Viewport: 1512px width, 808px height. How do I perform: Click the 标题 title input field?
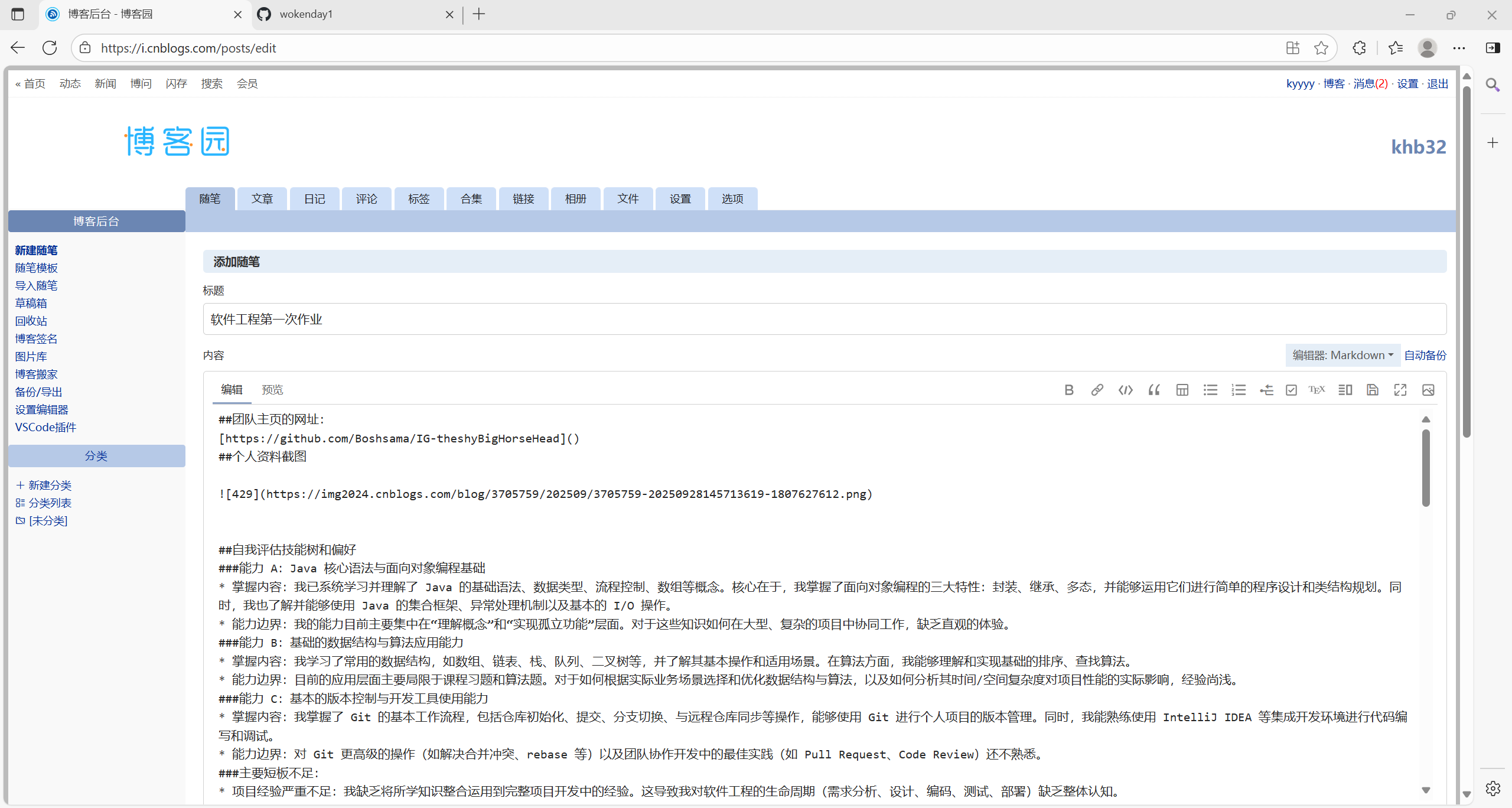(x=825, y=319)
